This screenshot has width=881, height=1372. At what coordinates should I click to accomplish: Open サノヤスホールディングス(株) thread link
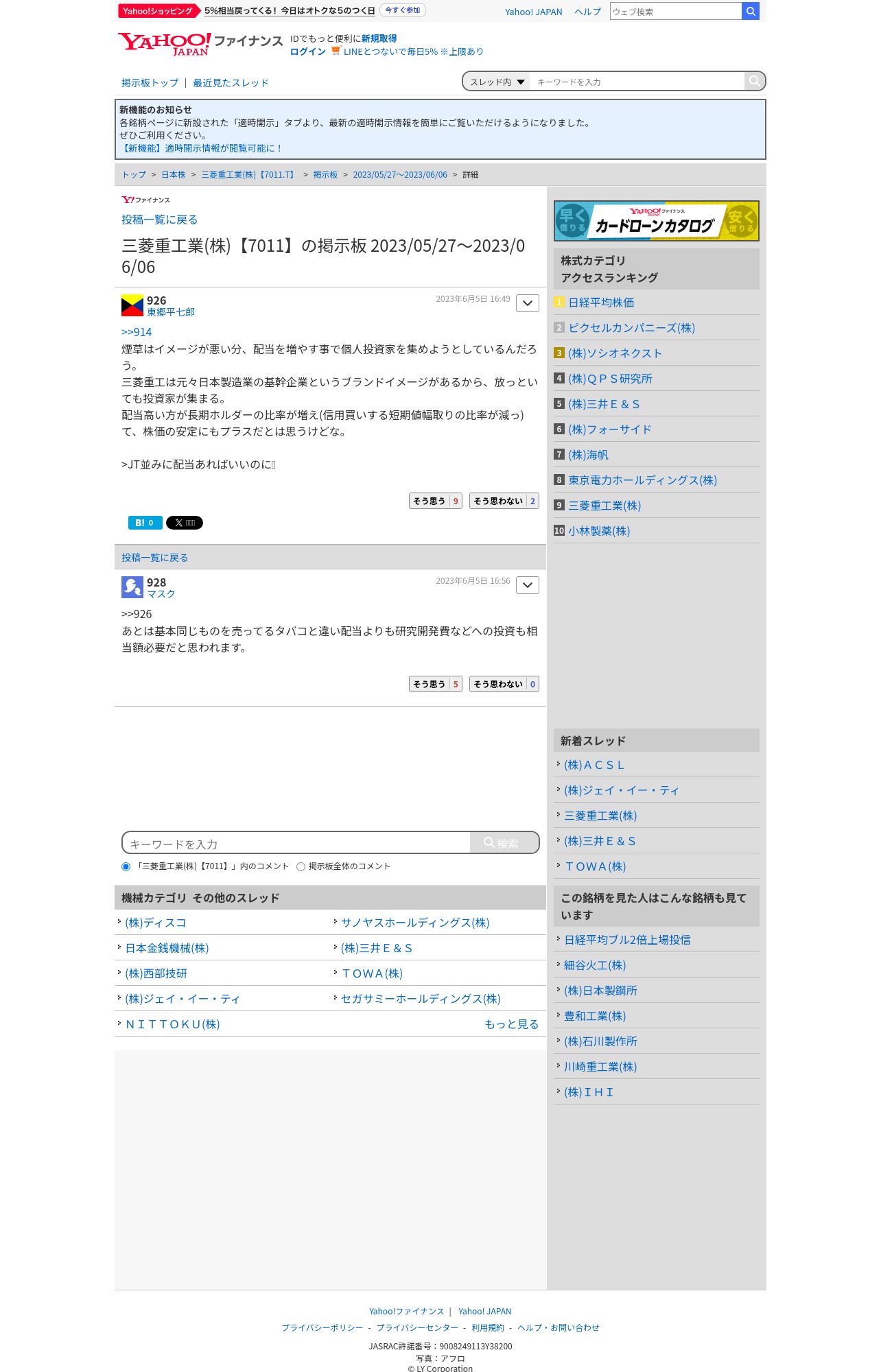pyautogui.click(x=415, y=923)
